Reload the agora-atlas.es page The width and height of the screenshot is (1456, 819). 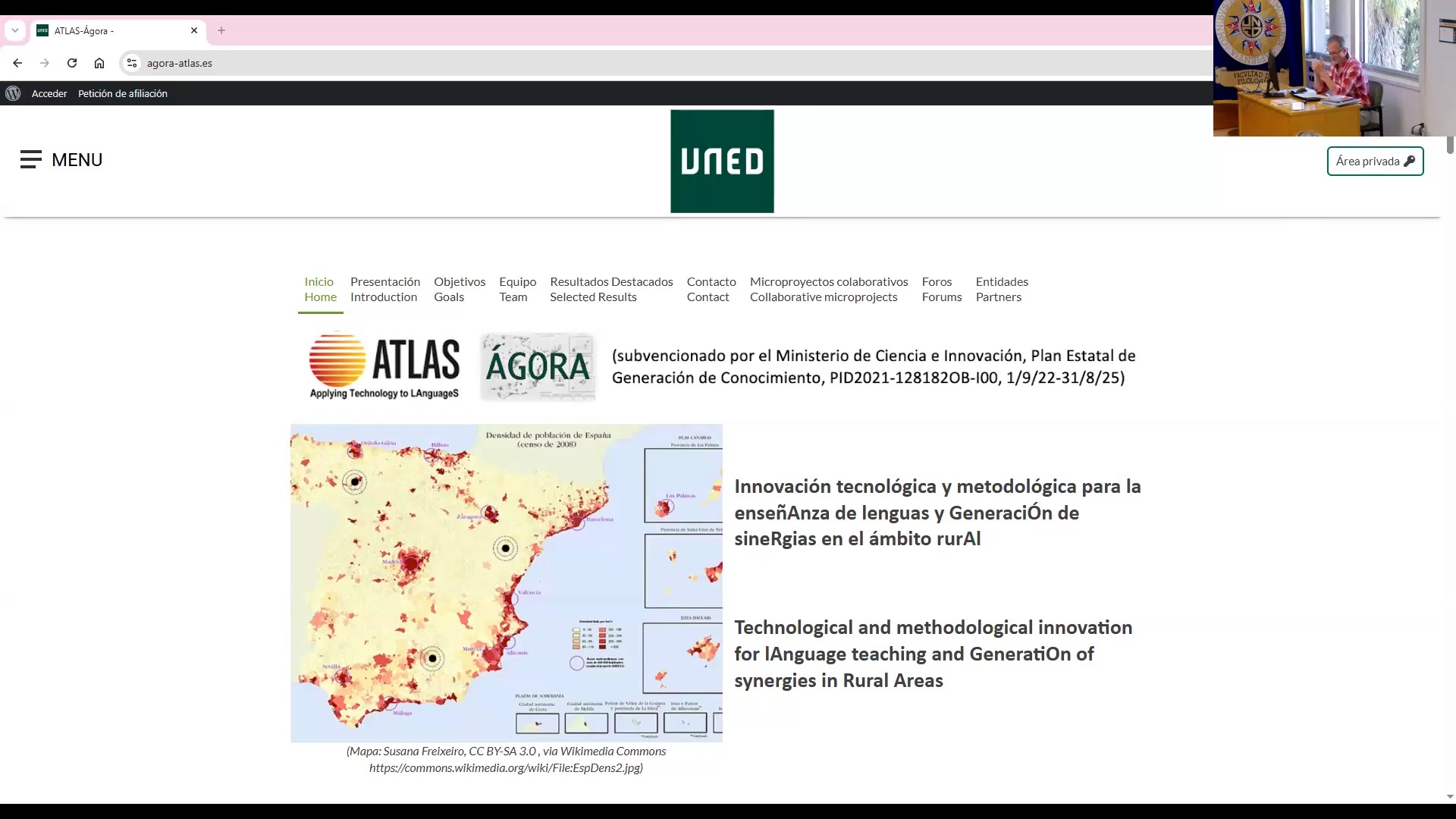[72, 63]
